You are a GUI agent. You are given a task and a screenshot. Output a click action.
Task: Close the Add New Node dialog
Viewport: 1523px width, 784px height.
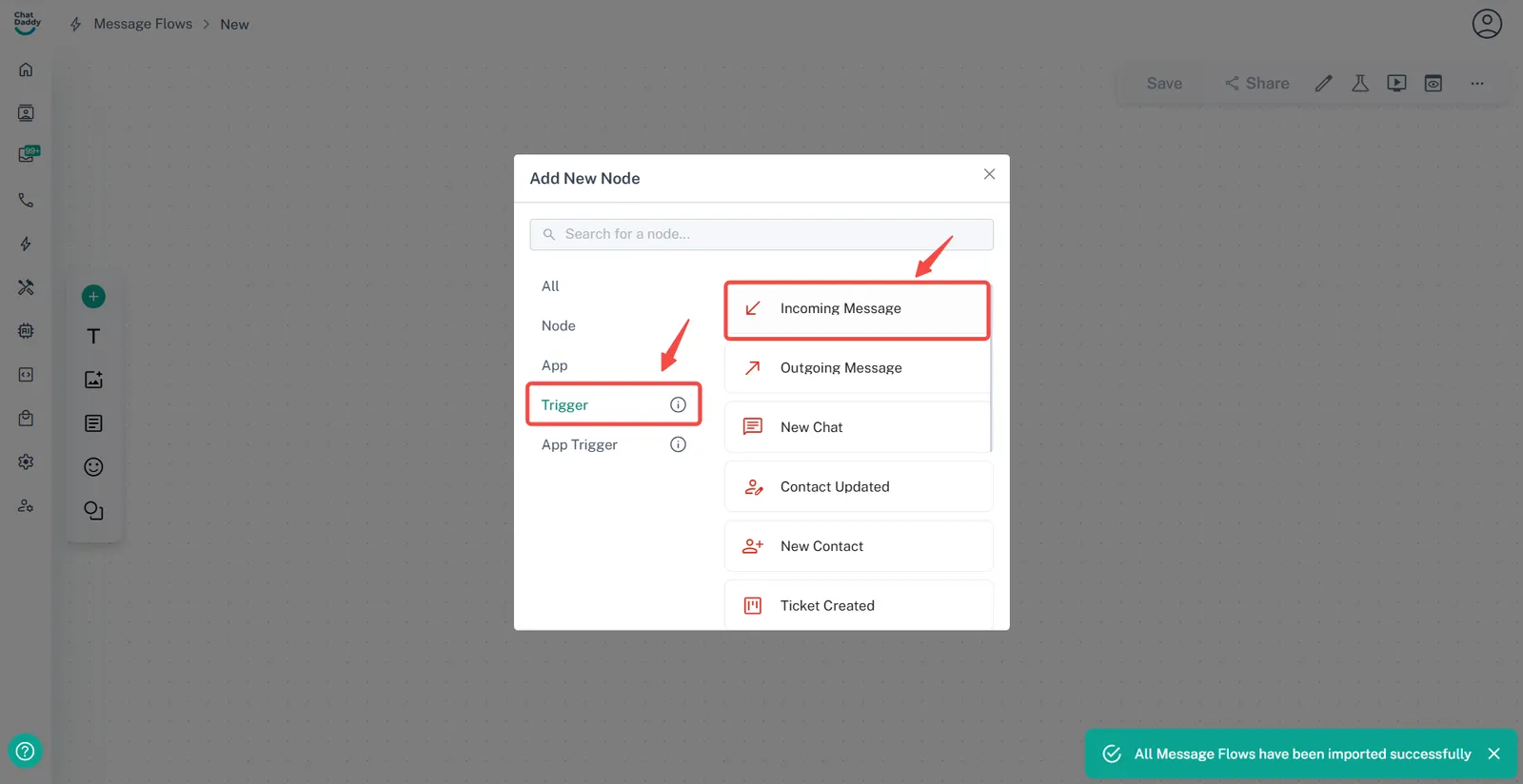[989, 174]
